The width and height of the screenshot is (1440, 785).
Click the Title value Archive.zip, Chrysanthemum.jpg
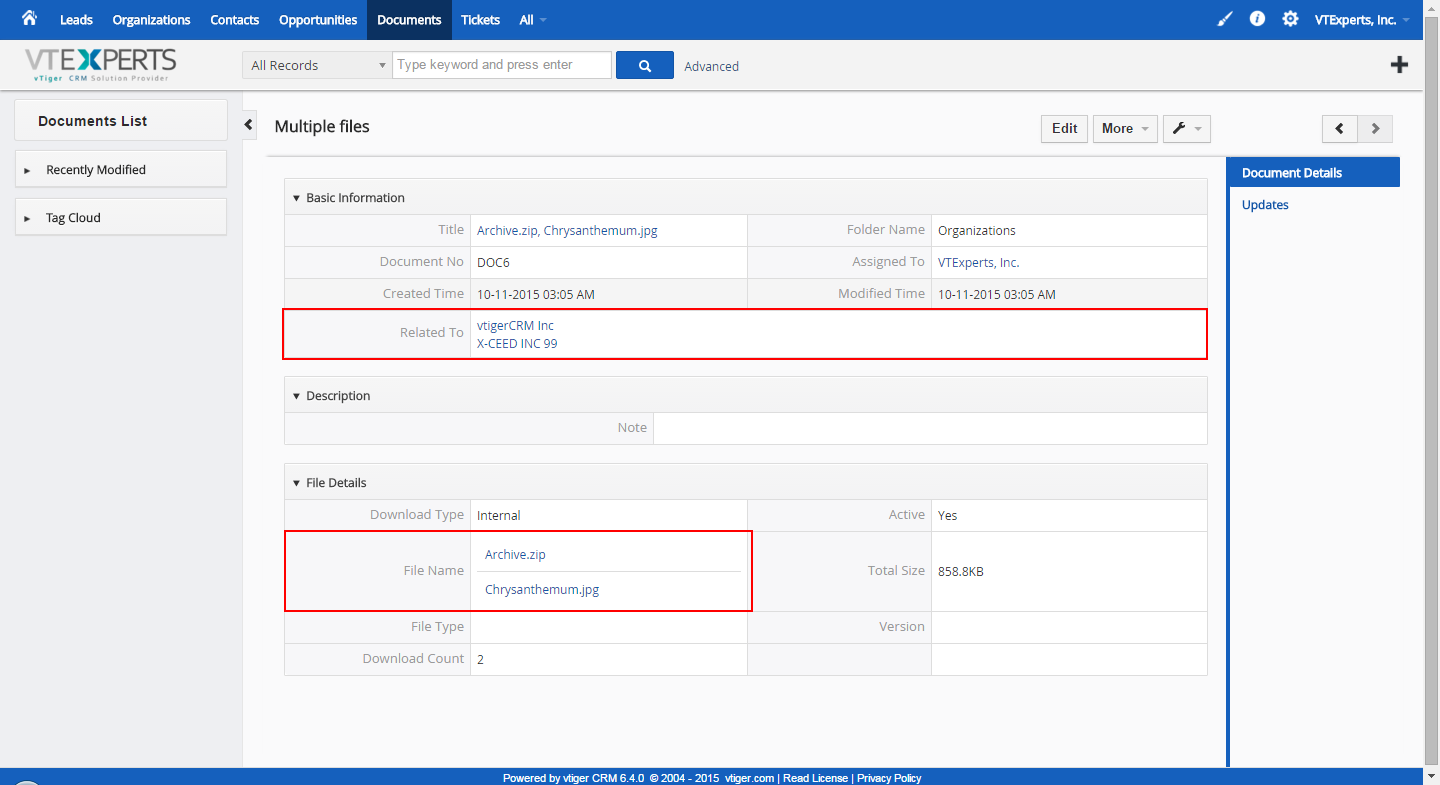[x=567, y=230]
